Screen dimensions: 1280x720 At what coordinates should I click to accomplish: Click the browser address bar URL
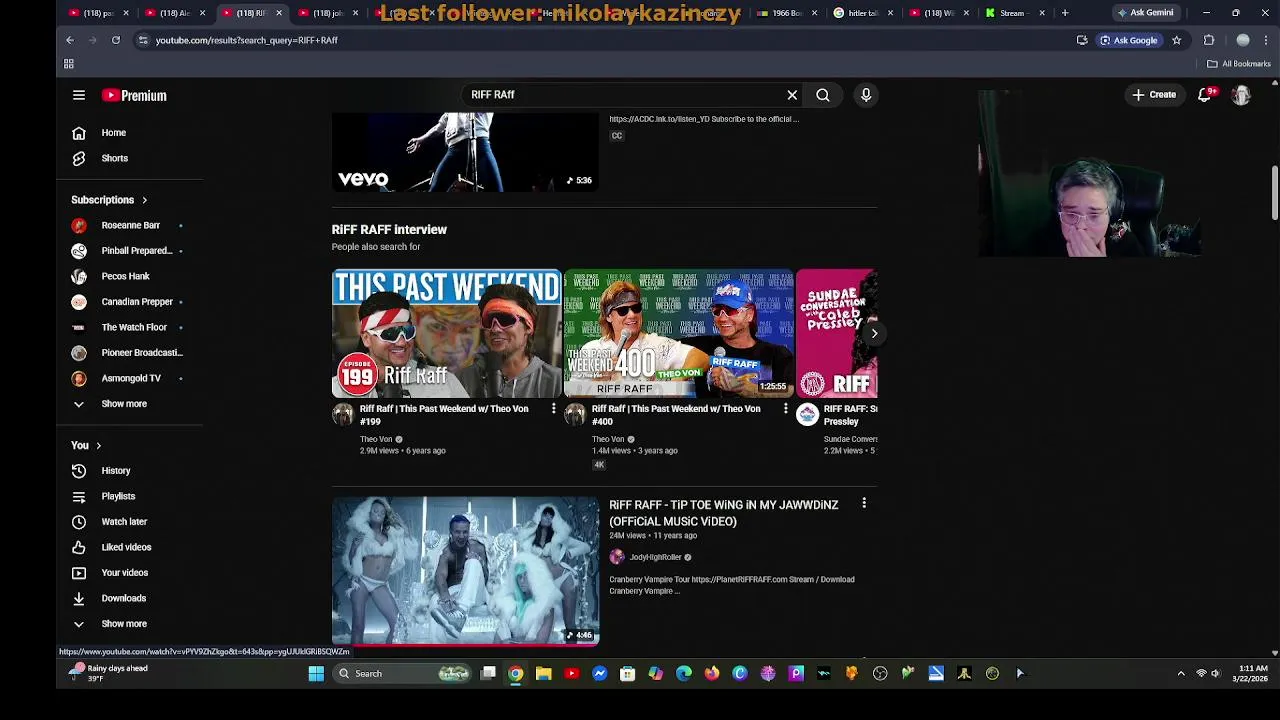[x=247, y=40]
